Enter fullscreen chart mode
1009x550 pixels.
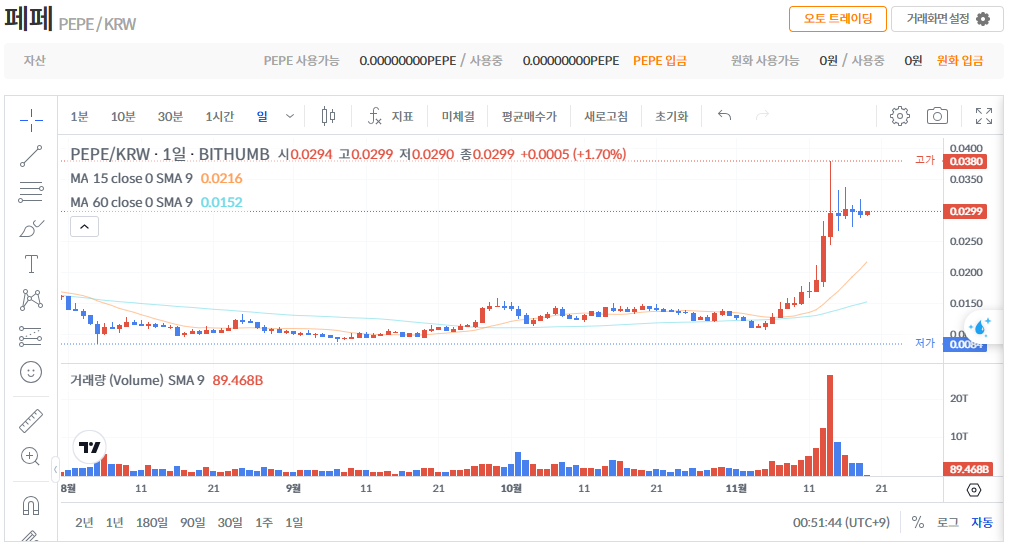click(x=983, y=116)
